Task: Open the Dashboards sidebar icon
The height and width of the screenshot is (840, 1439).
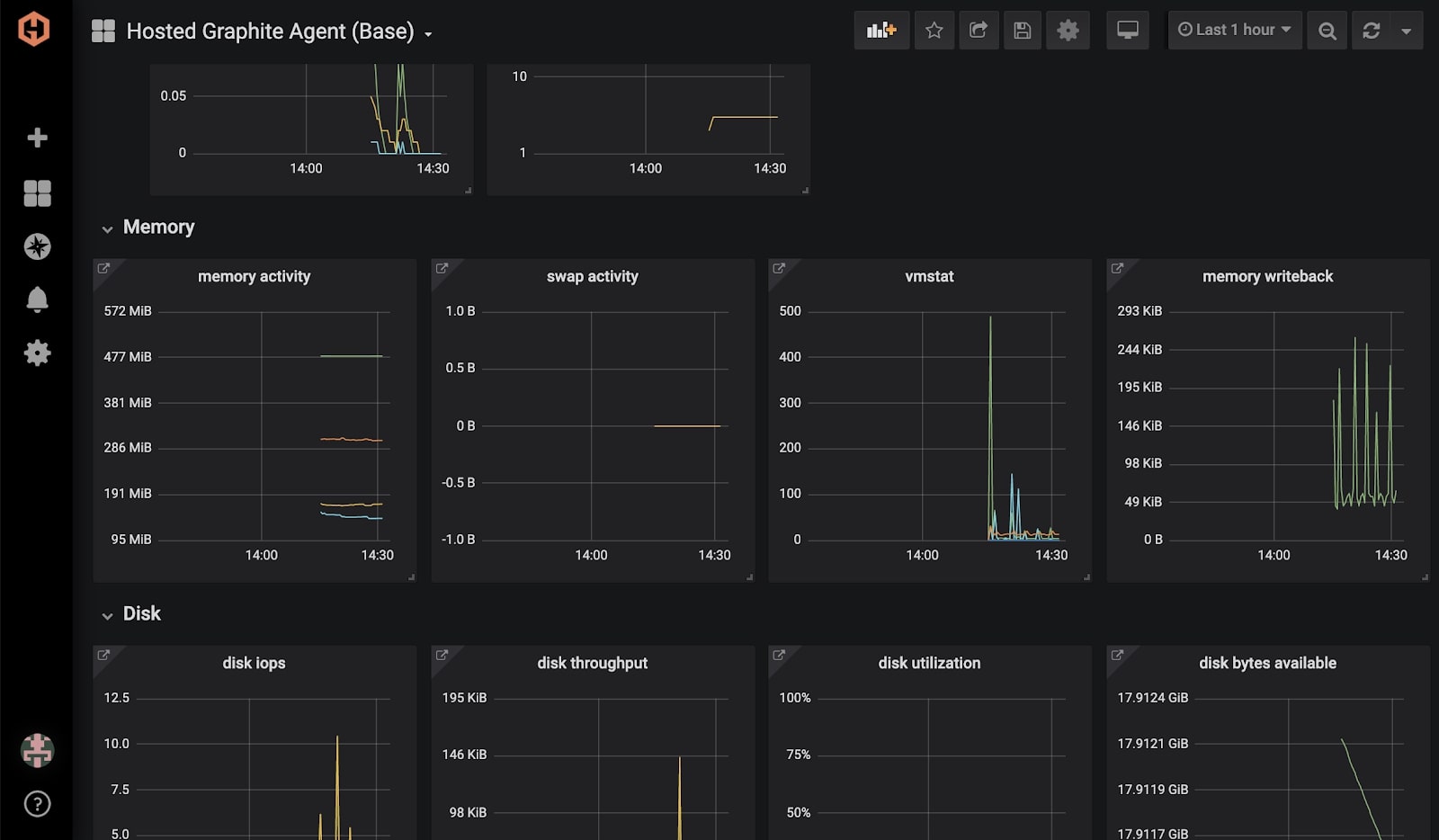Action: (x=37, y=192)
